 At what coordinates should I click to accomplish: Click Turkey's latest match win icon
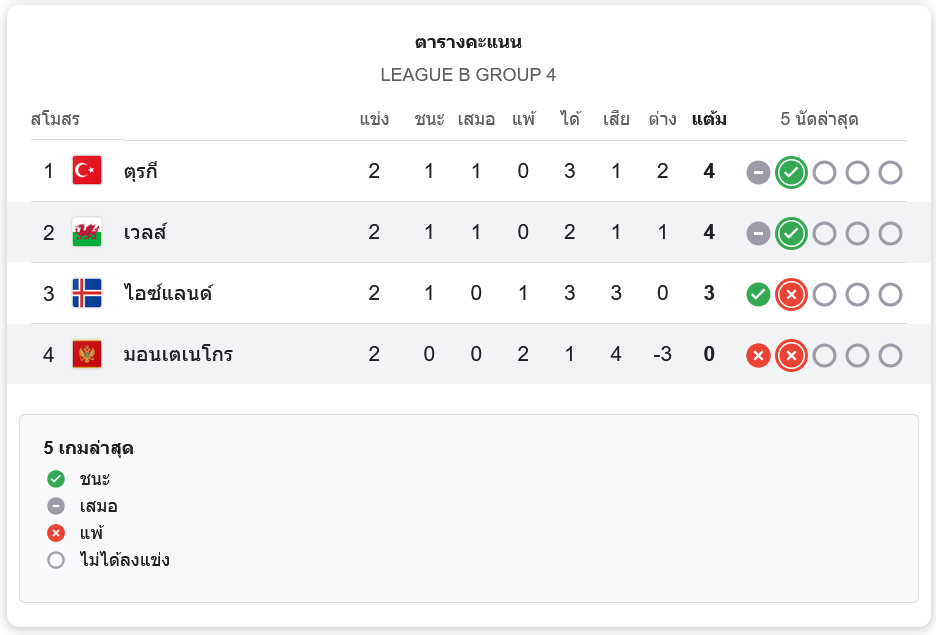791,172
